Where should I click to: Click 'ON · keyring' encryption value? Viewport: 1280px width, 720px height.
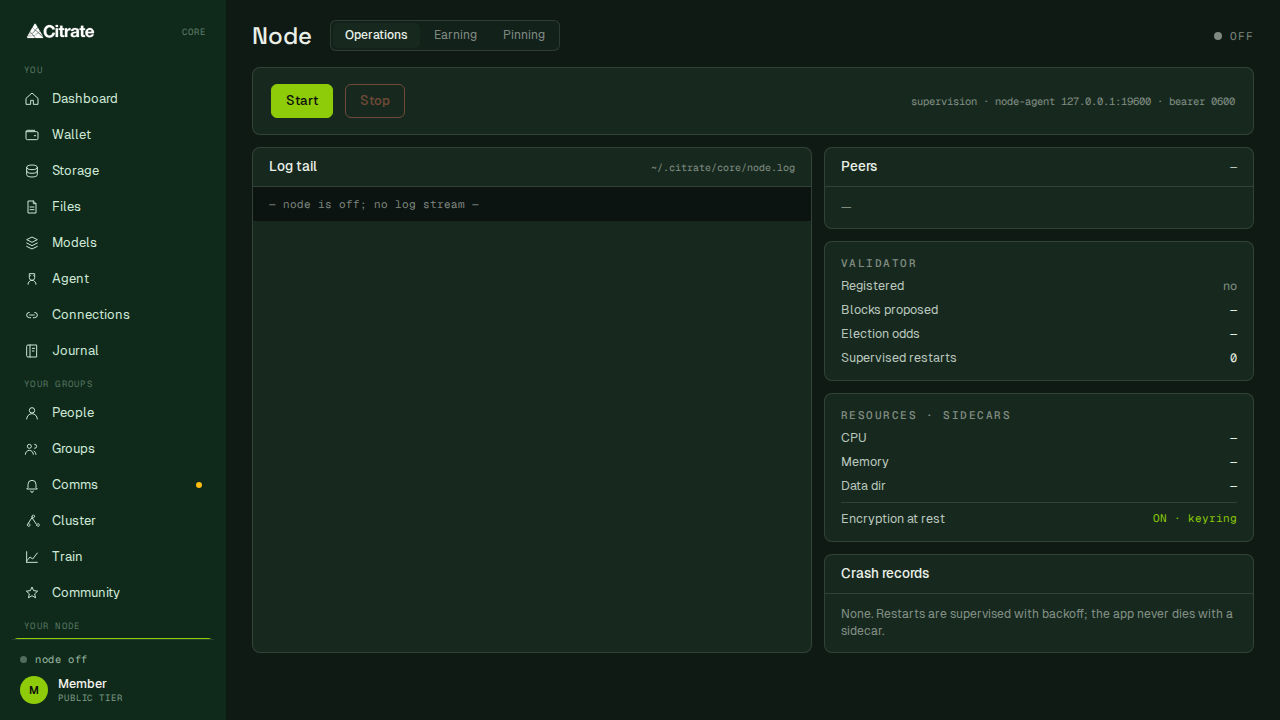[x=1195, y=519]
